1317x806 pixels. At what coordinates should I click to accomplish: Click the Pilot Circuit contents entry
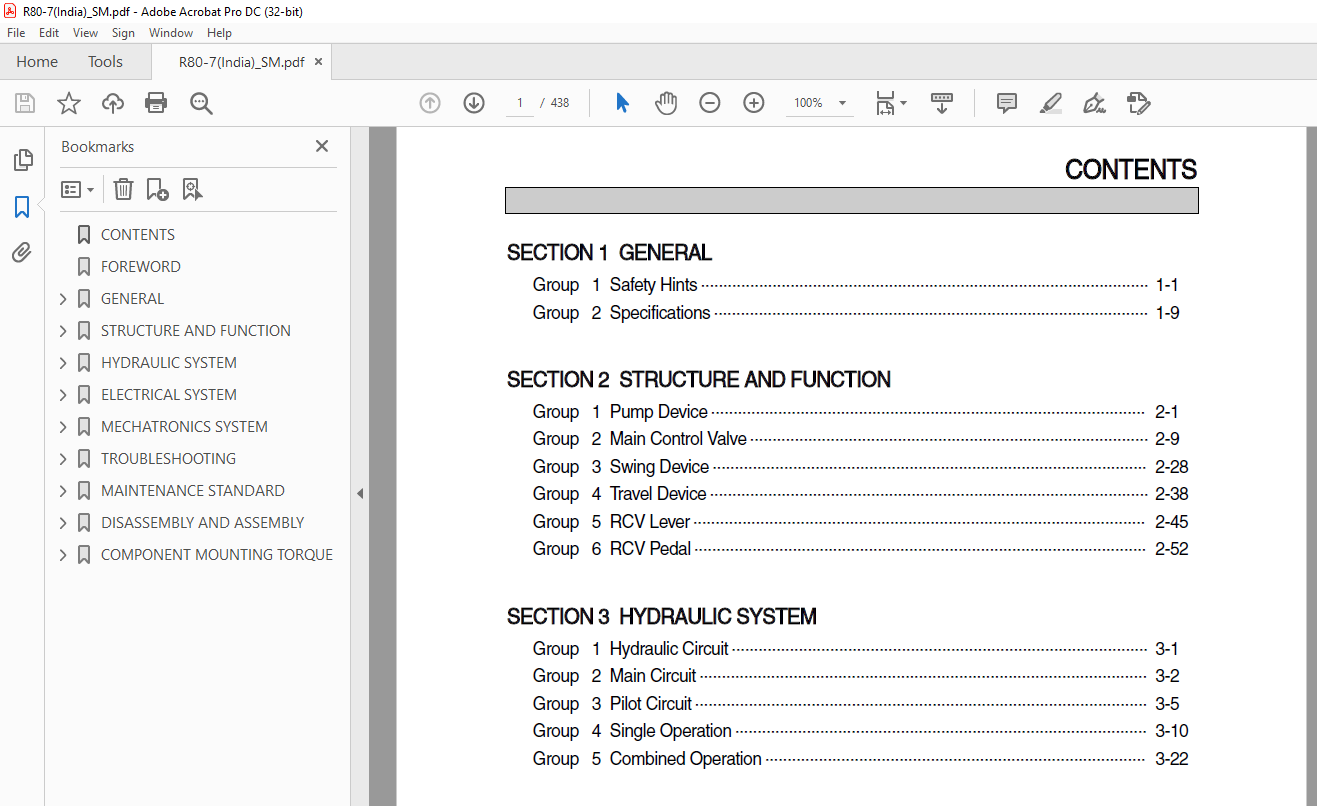tap(856, 704)
